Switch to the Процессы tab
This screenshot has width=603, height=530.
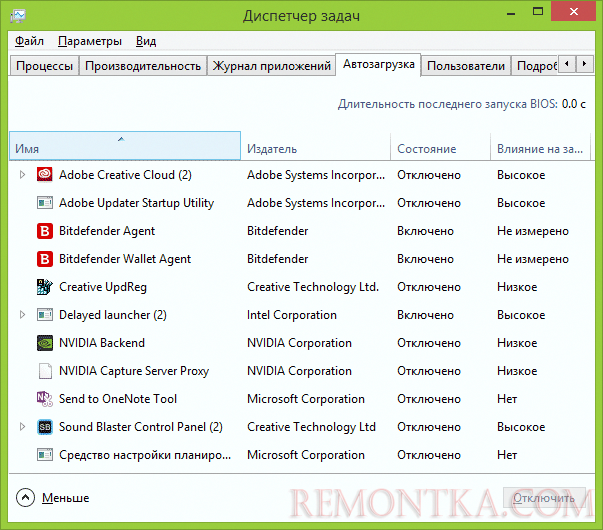coord(44,66)
